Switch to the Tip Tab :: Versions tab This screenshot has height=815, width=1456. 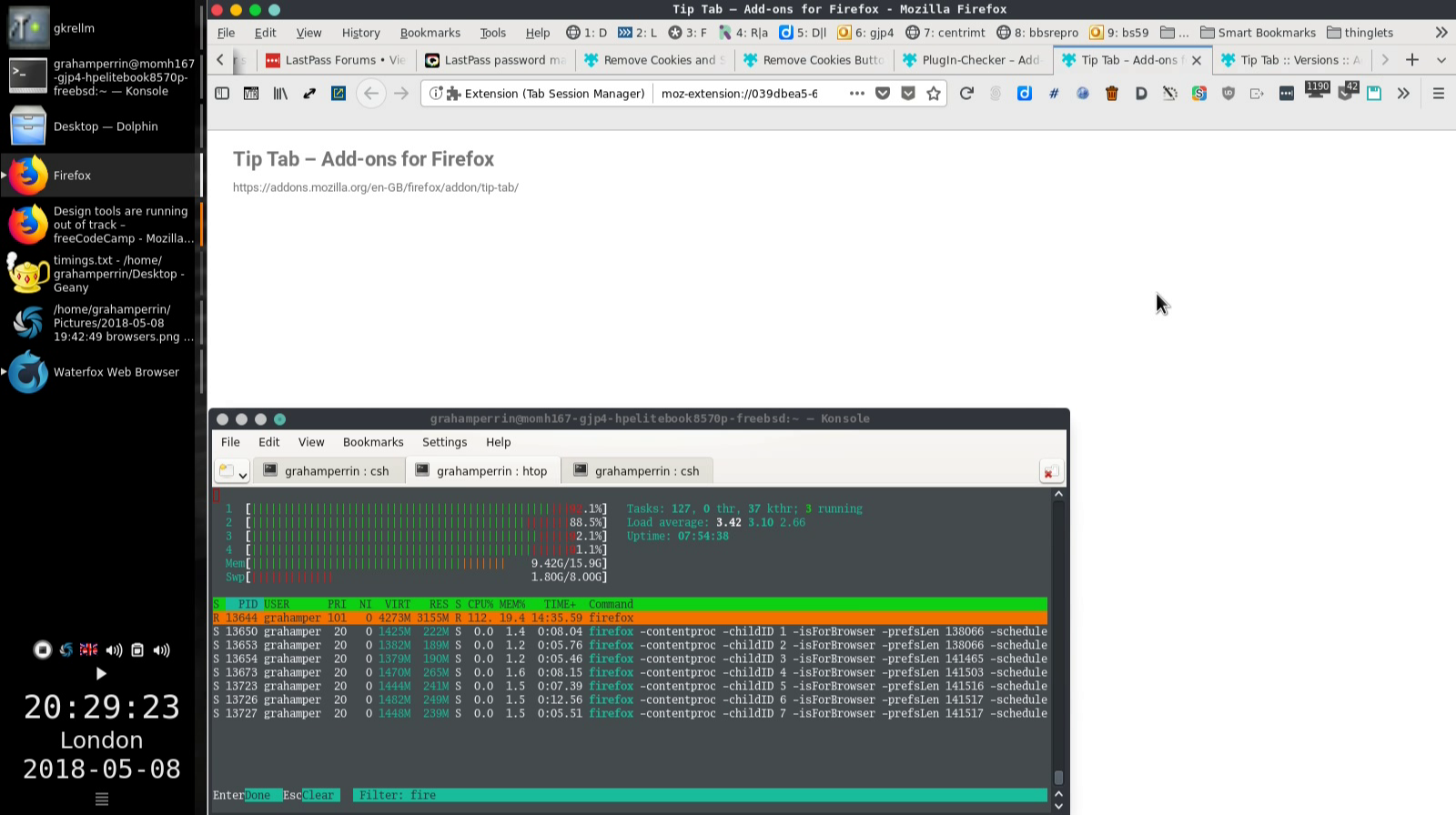pyautogui.click(x=1292, y=60)
